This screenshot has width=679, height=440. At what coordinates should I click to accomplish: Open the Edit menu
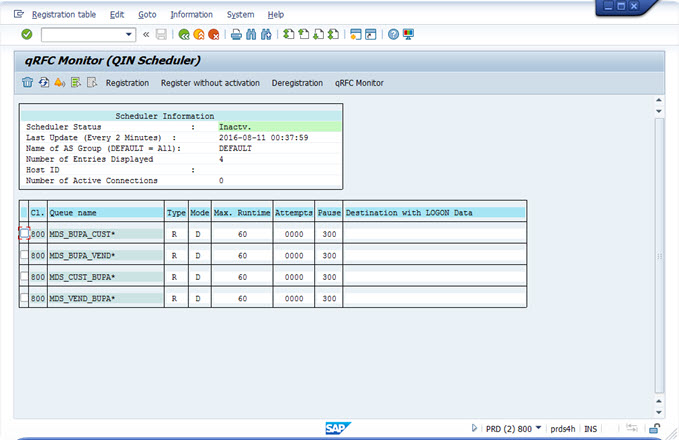[117, 14]
